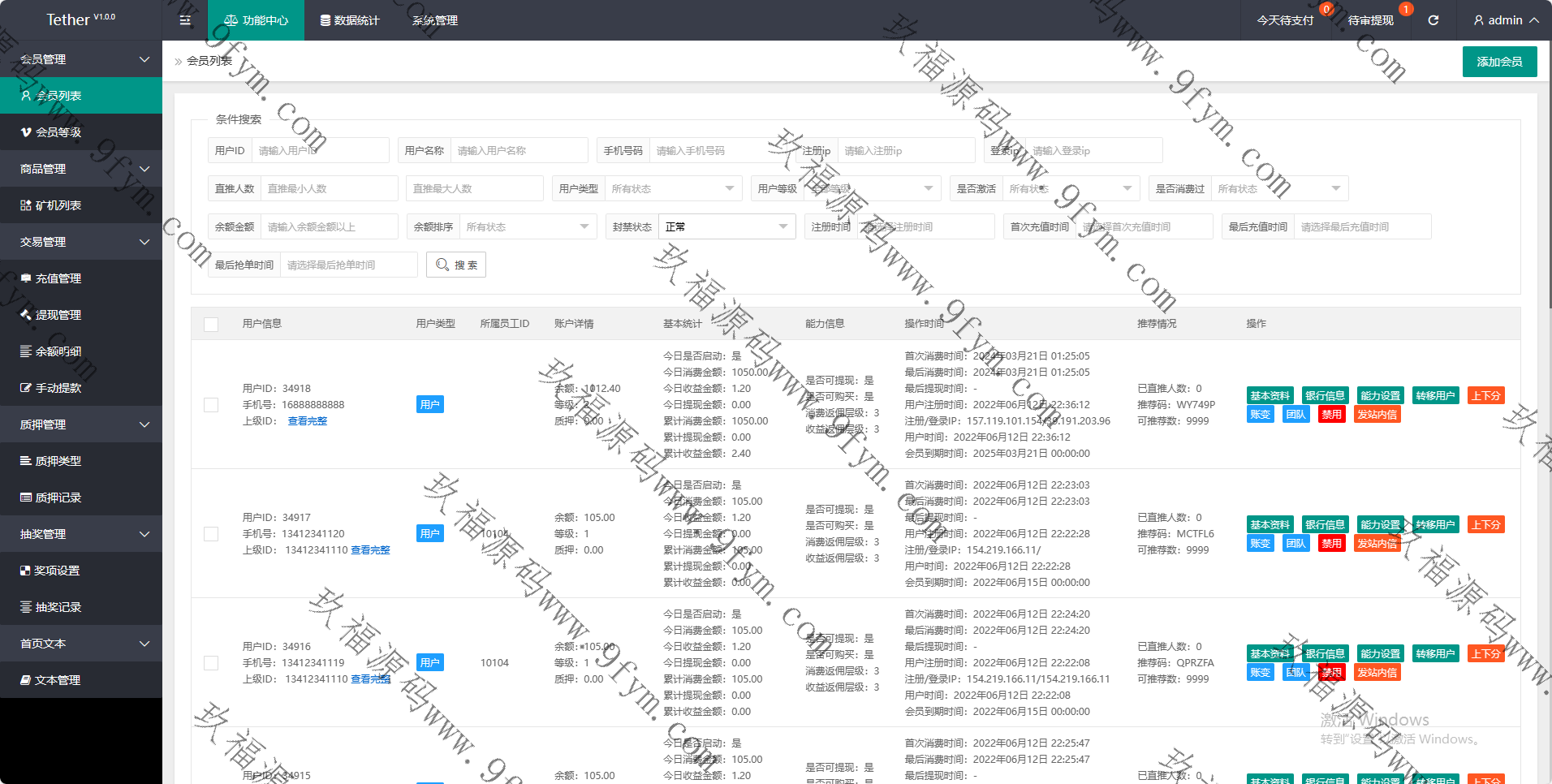This screenshot has width=1552, height=784.
Task: Open the 系统管理 top menu
Action: [435, 20]
